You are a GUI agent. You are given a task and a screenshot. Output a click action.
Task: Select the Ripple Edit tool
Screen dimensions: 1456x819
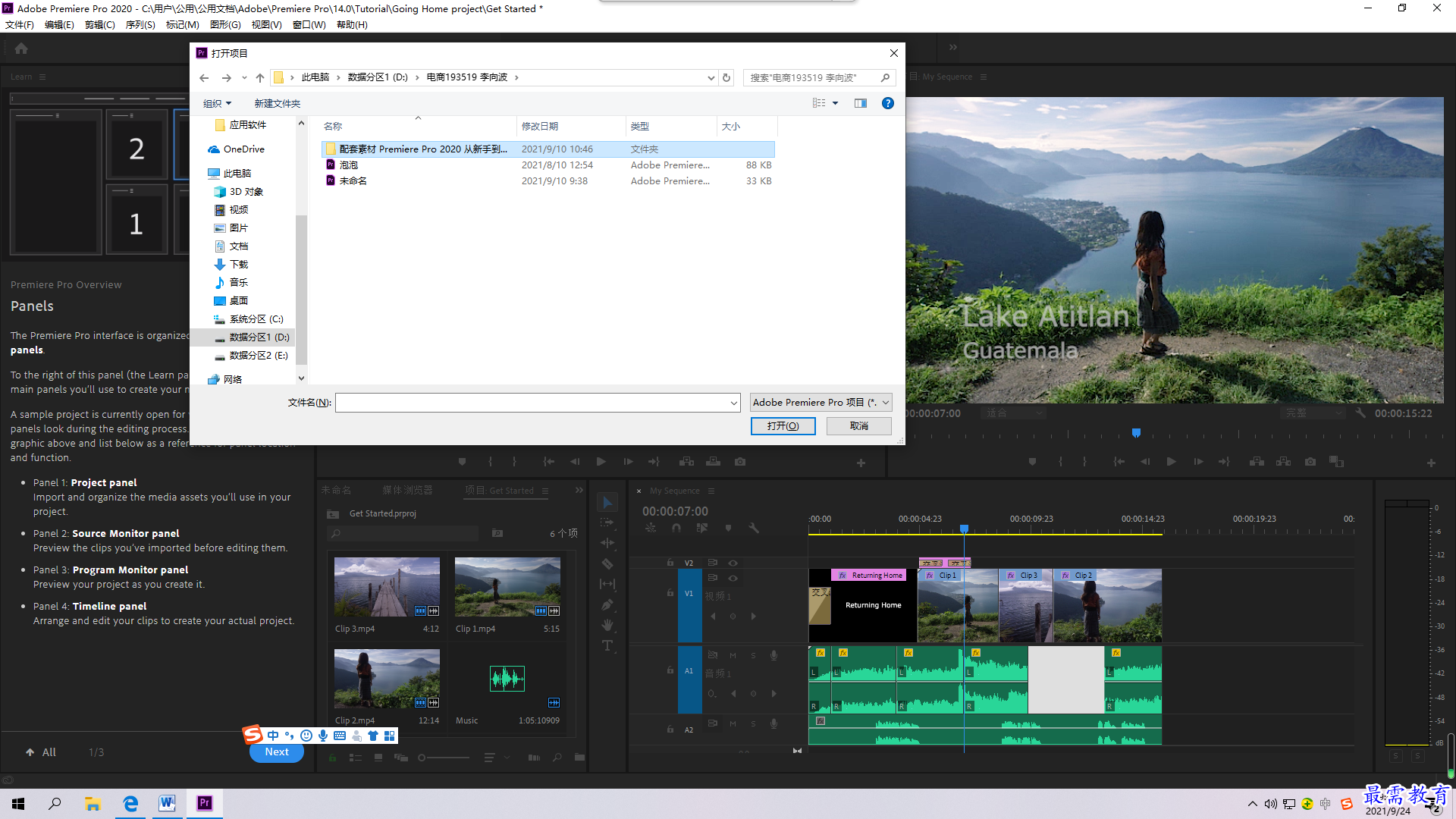(x=607, y=543)
